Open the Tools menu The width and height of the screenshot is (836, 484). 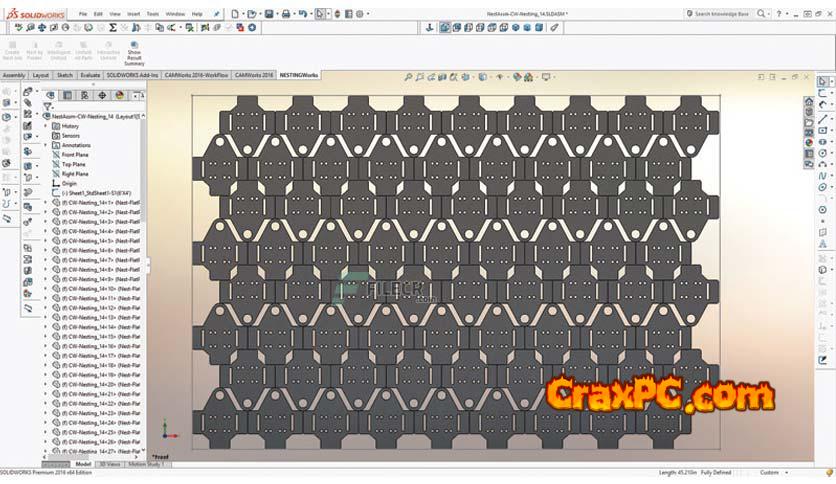coord(152,14)
